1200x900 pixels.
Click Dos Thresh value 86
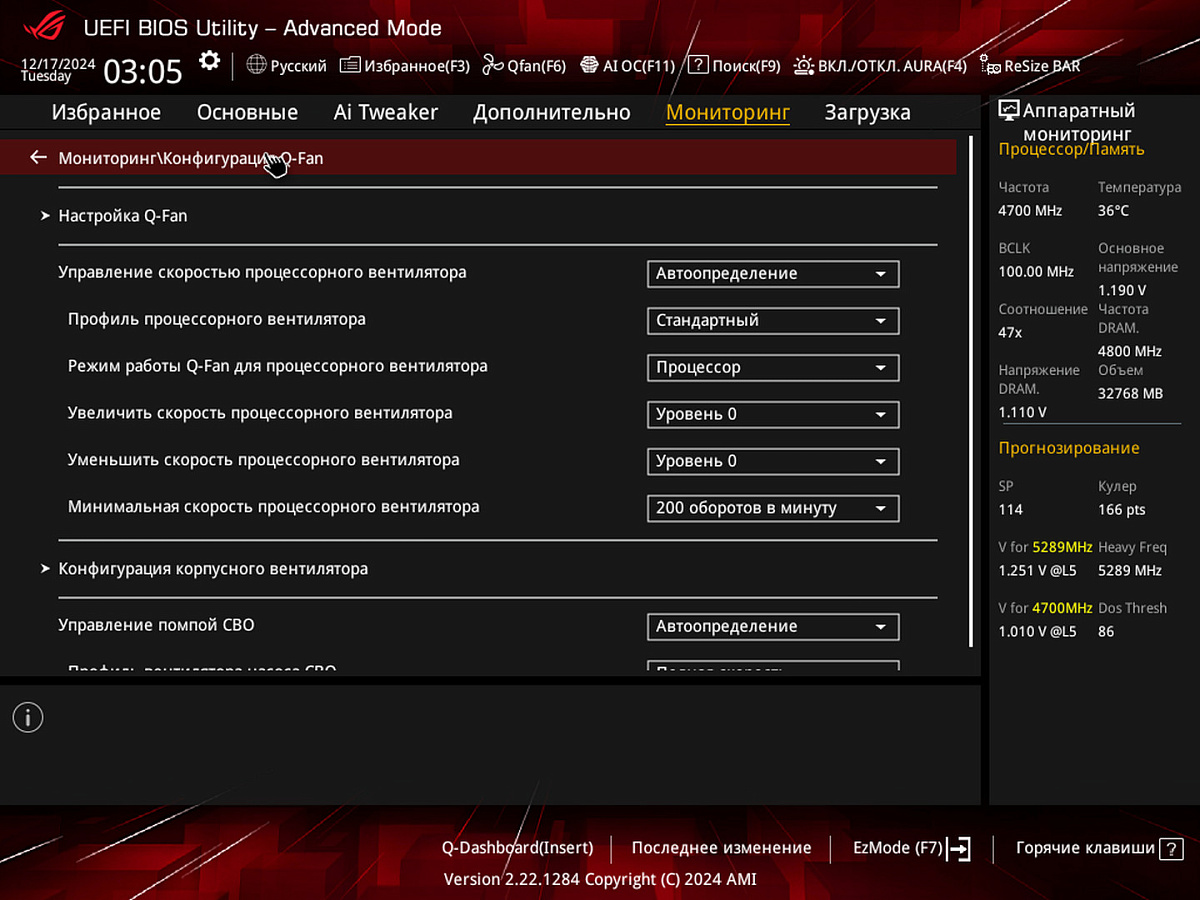point(1106,632)
